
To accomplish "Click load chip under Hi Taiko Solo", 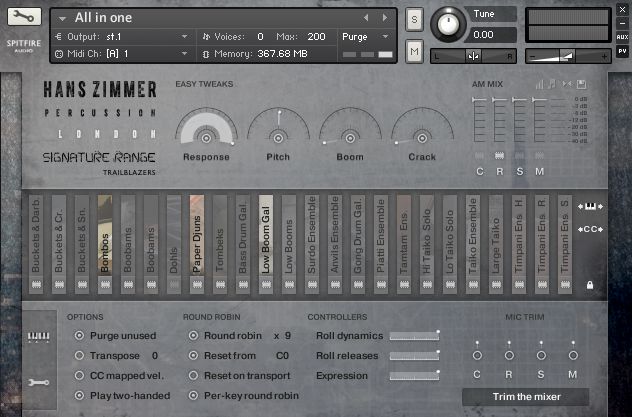I will click(x=427, y=284).
